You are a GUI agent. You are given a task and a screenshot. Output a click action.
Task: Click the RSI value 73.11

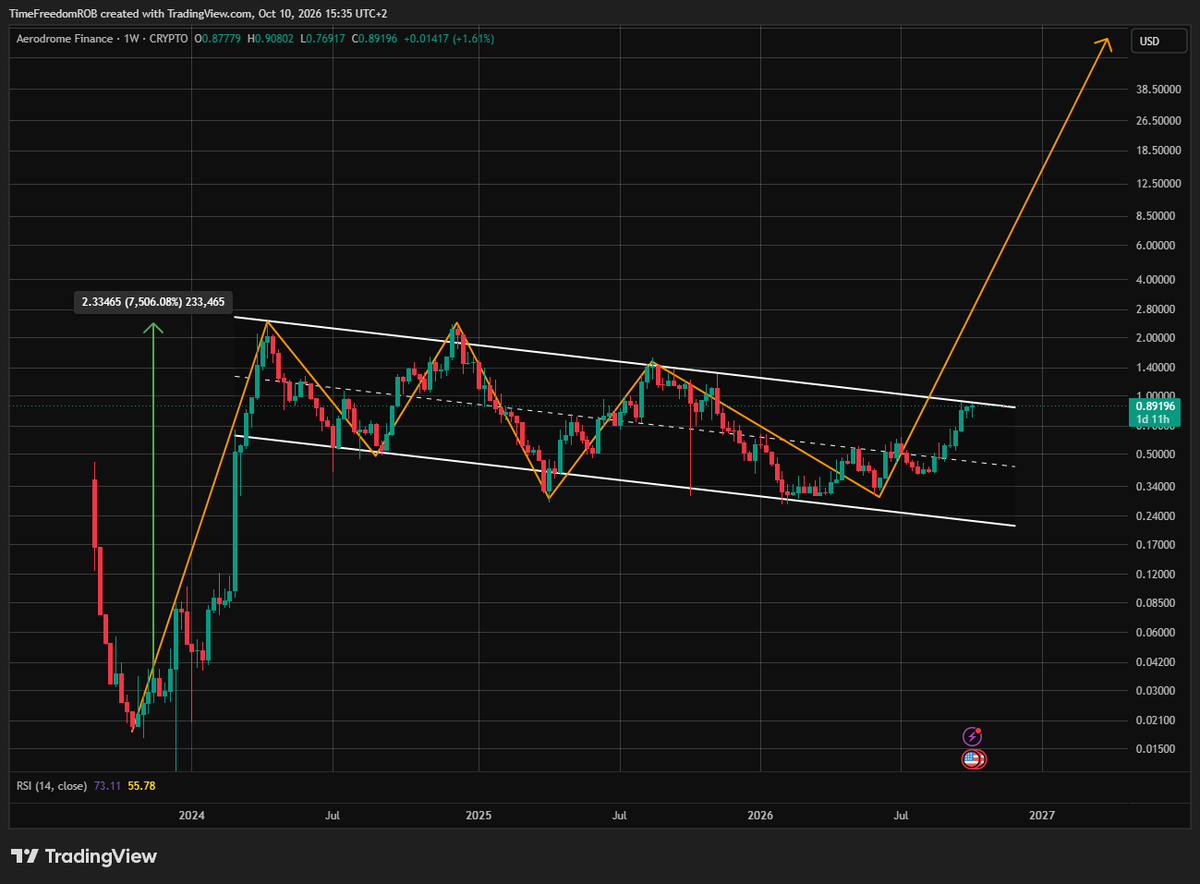coord(107,786)
